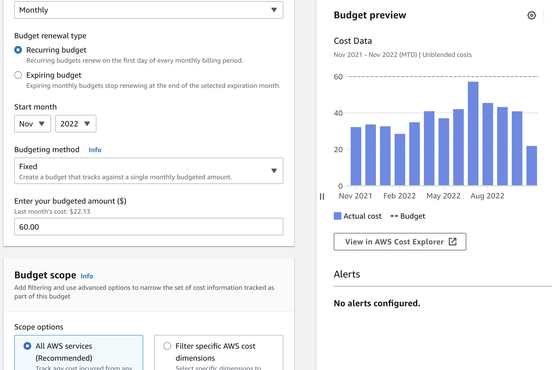This screenshot has height=370, width=552.
Task: Open Info link next to Budgeting method
Action: click(x=95, y=150)
